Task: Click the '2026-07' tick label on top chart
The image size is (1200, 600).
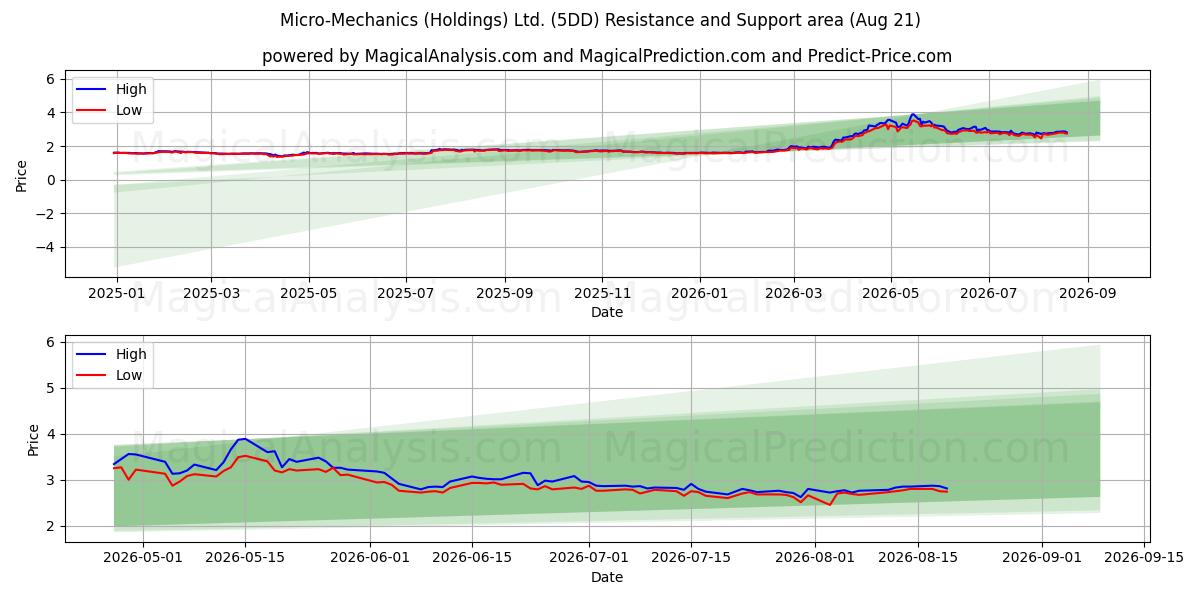Action: click(989, 294)
